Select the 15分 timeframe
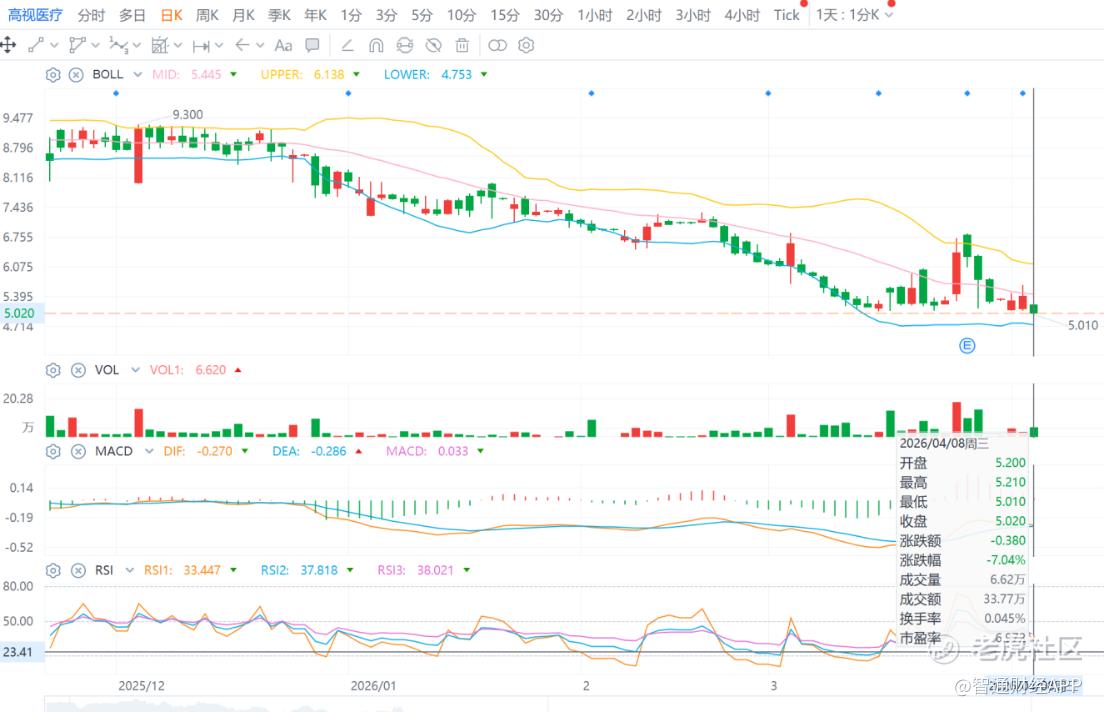 click(505, 15)
